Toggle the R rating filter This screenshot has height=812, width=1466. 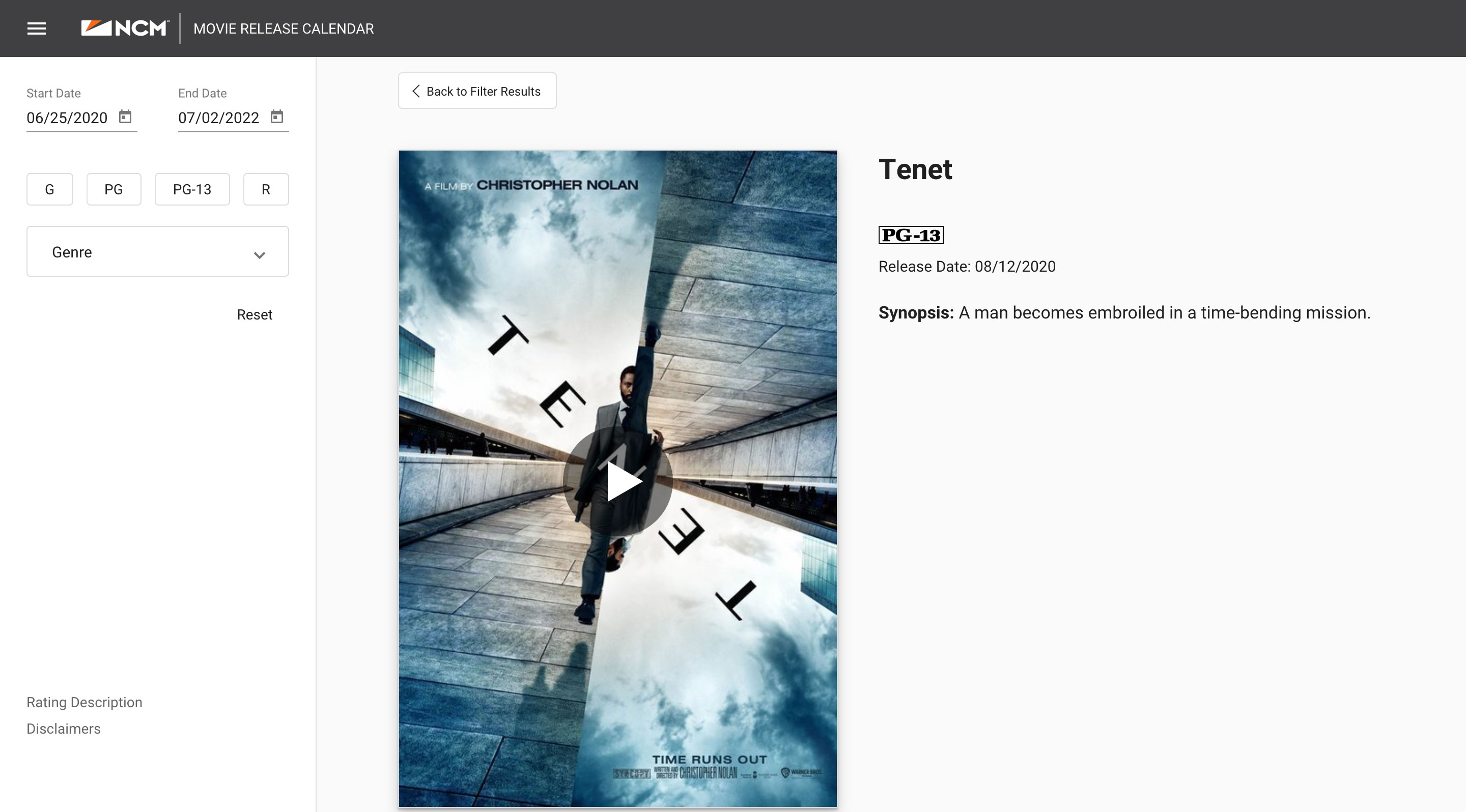pyautogui.click(x=266, y=189)
